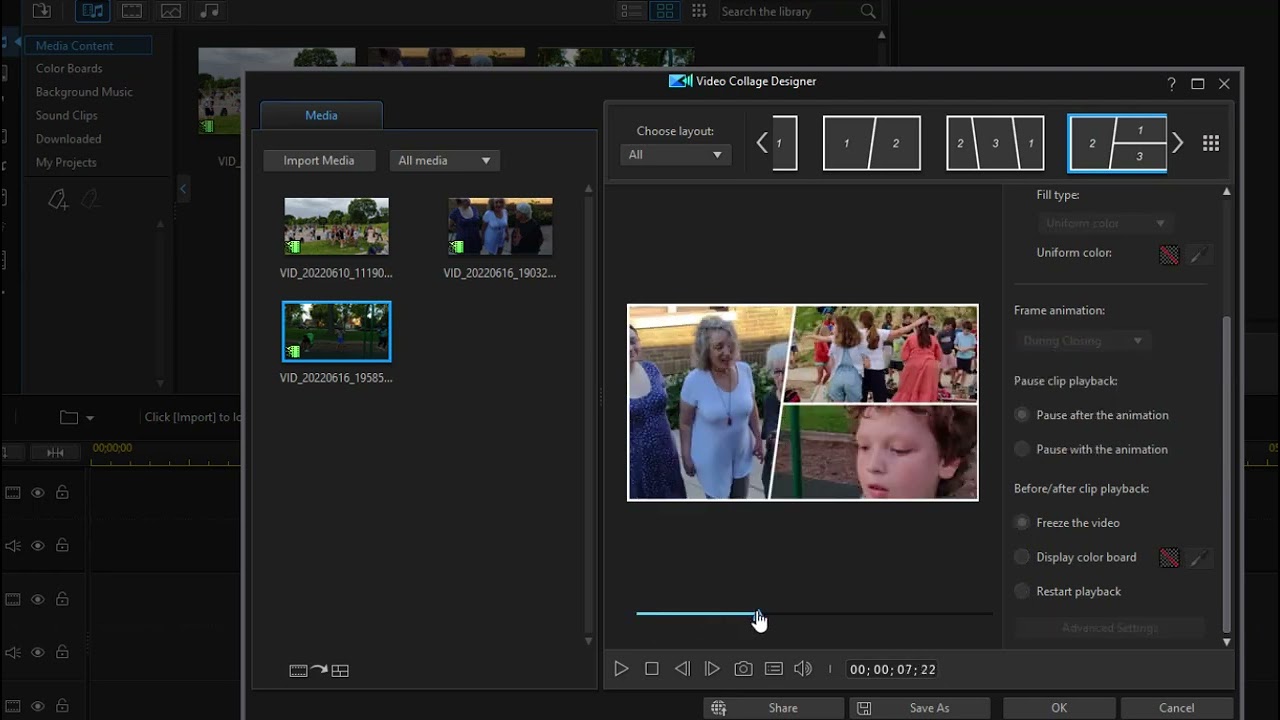Open preview quality settings icon beside camera
This screenshot has height=720, width=1280.
[x=773, y=669]
